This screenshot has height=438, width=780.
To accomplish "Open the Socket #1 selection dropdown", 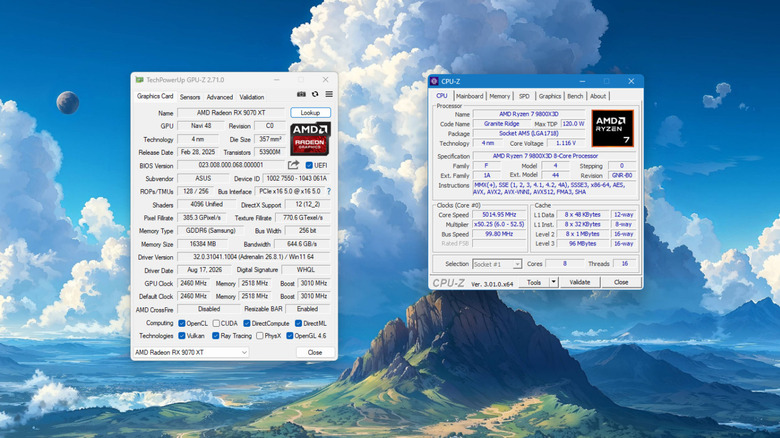I will coord(496,264).
